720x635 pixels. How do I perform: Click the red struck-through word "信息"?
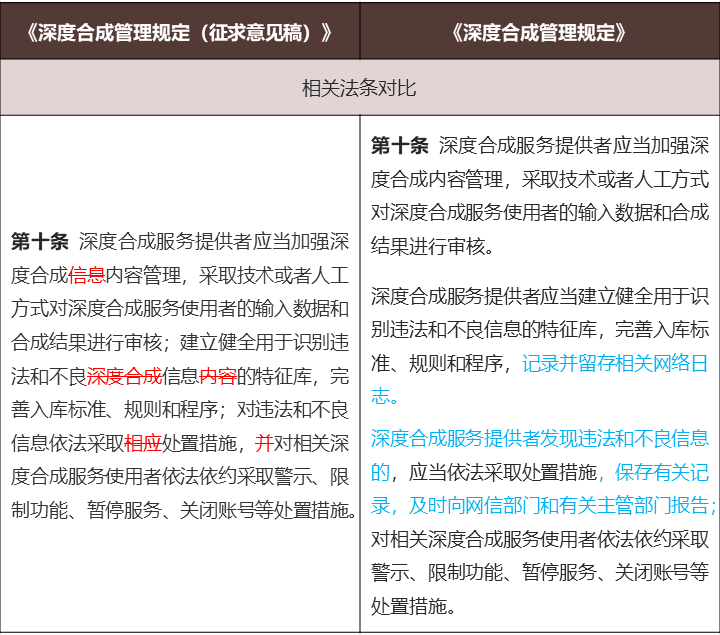(x=87, y=275)
